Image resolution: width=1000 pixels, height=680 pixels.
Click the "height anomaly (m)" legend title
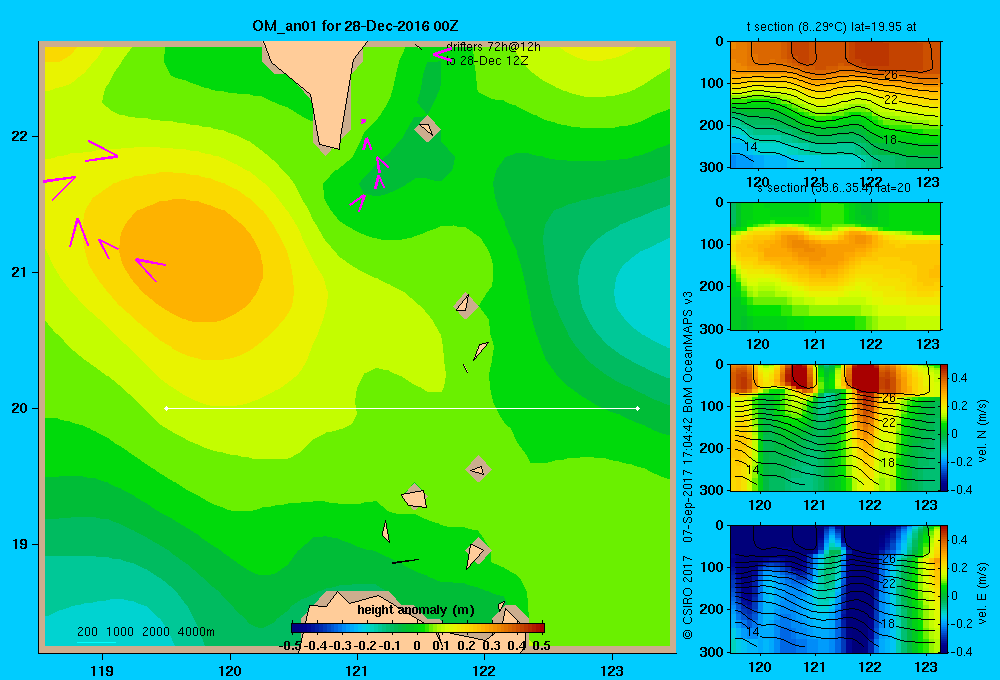(416, 610)
